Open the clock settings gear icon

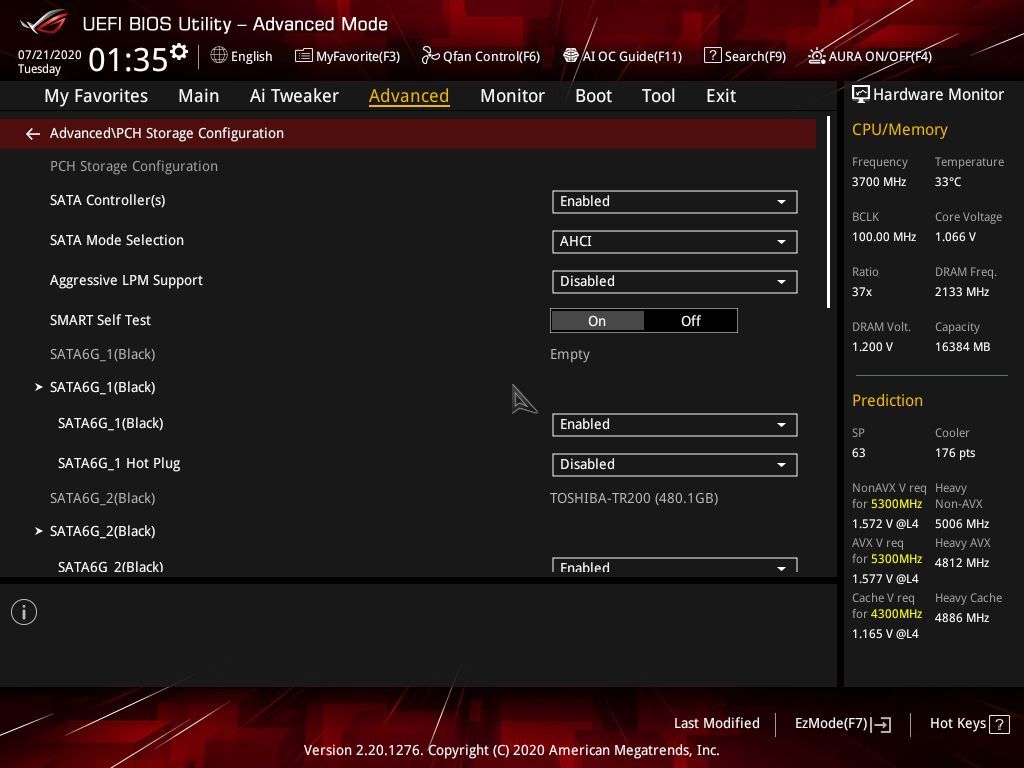pyautogui.click(x=179, y=52)
